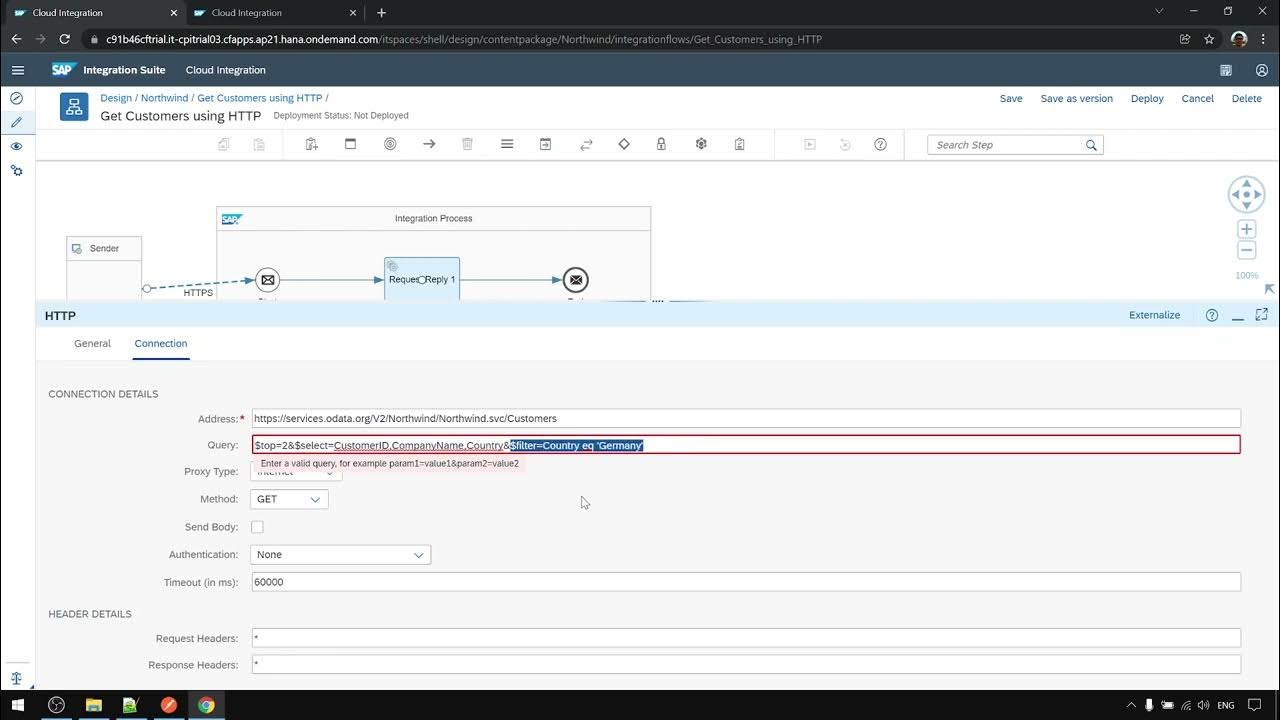
Task: Click the Request Headers field
Action: point(746,638)
